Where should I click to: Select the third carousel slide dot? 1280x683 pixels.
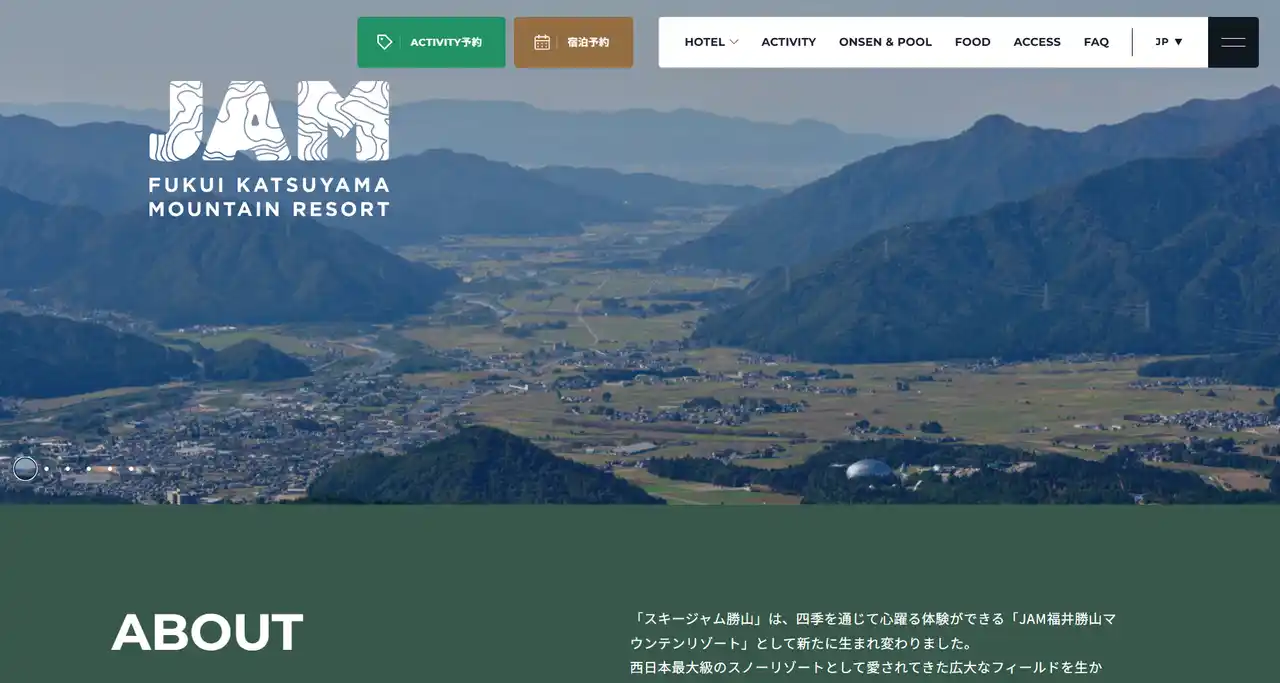pyautogui.click(x=67, y=468)
